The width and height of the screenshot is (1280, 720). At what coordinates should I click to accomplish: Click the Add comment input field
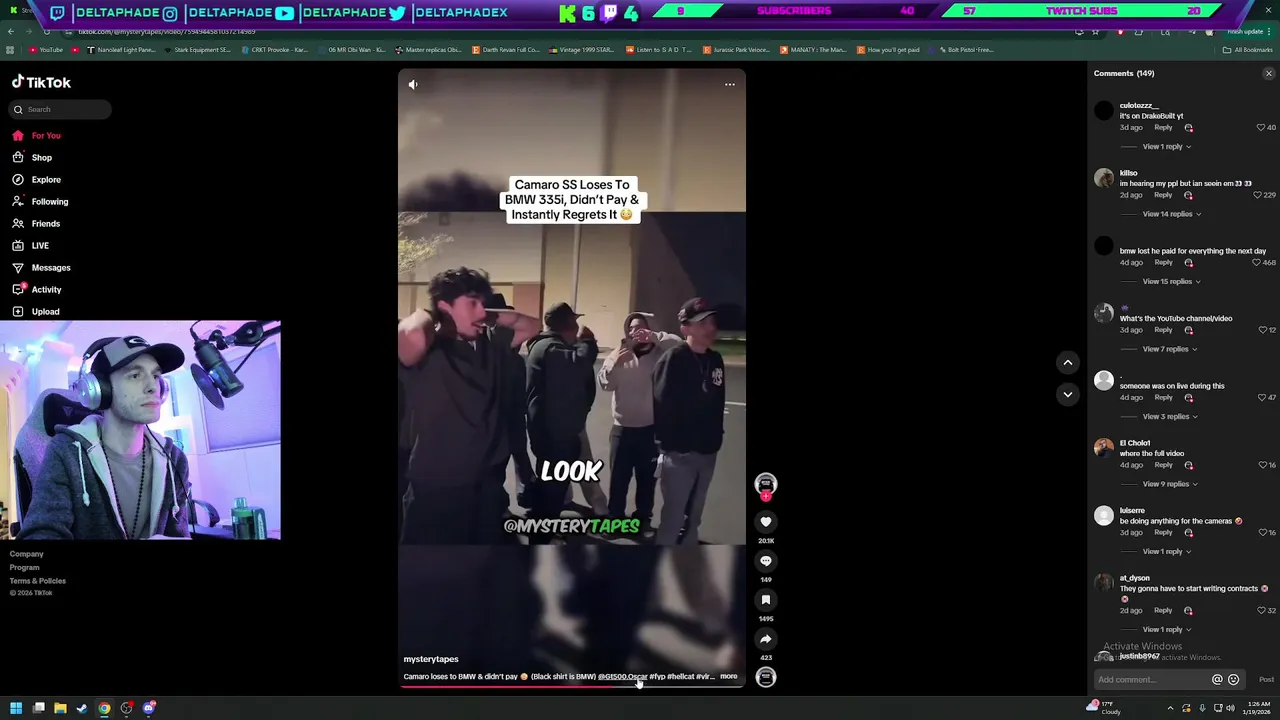pos(1150,680)
